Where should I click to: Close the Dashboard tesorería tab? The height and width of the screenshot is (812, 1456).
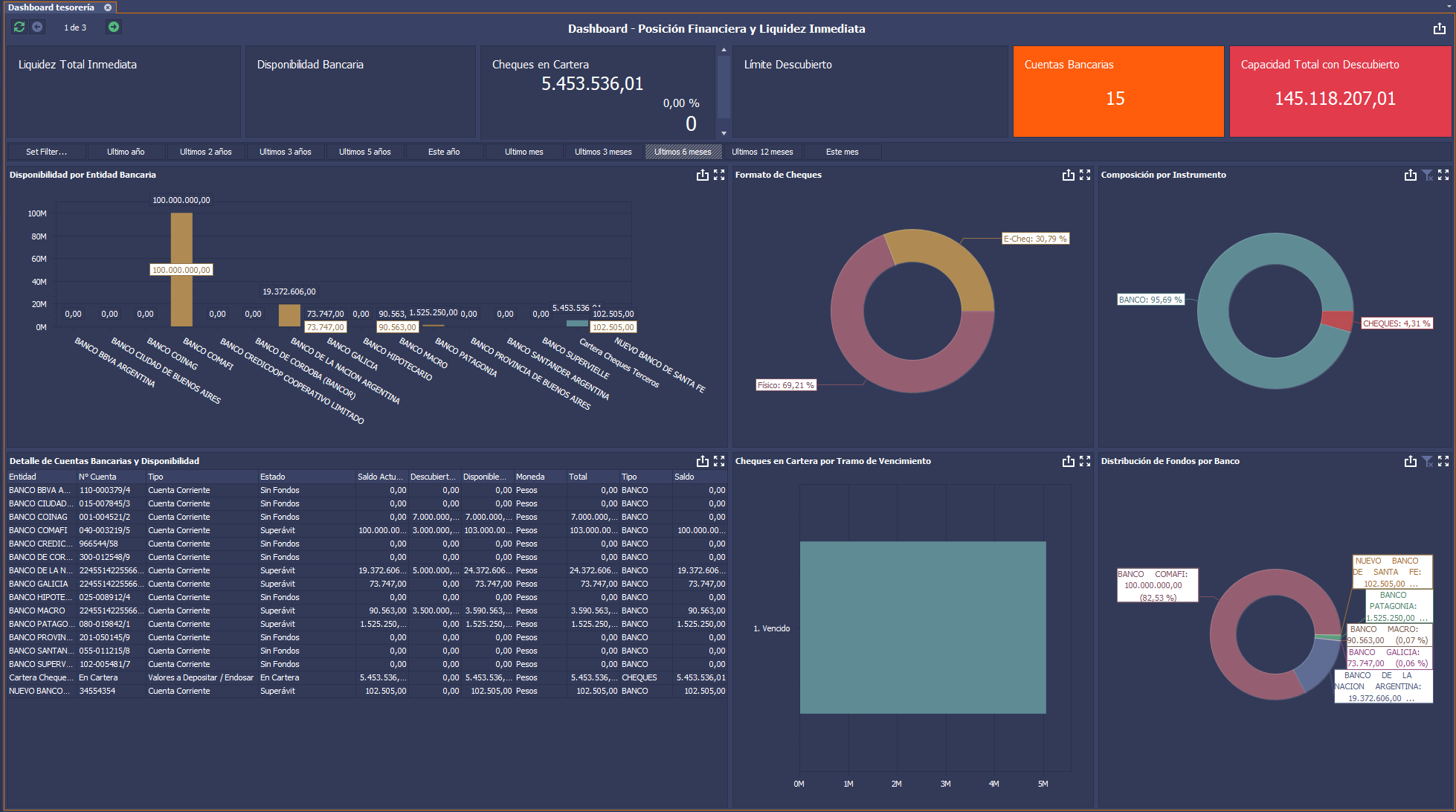point(108,7)
